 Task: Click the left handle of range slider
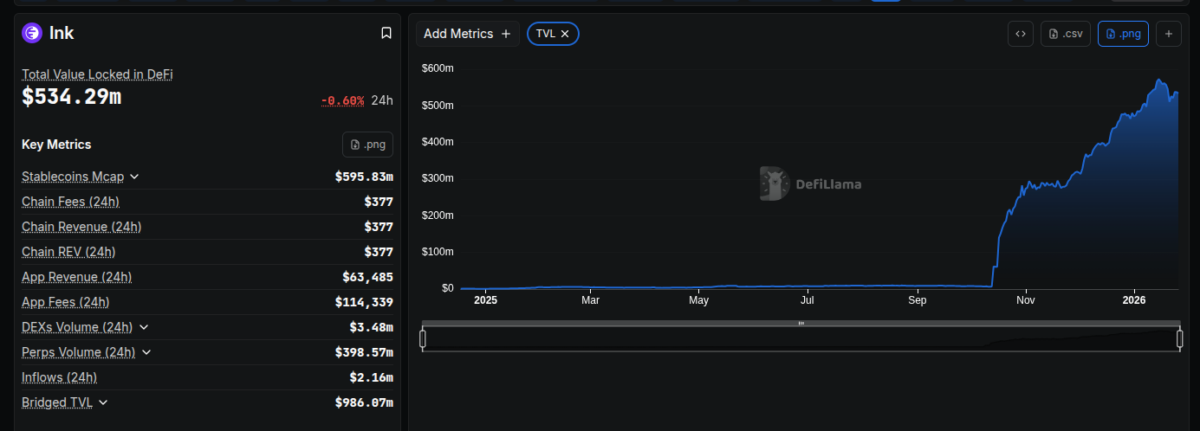point(423,339)
